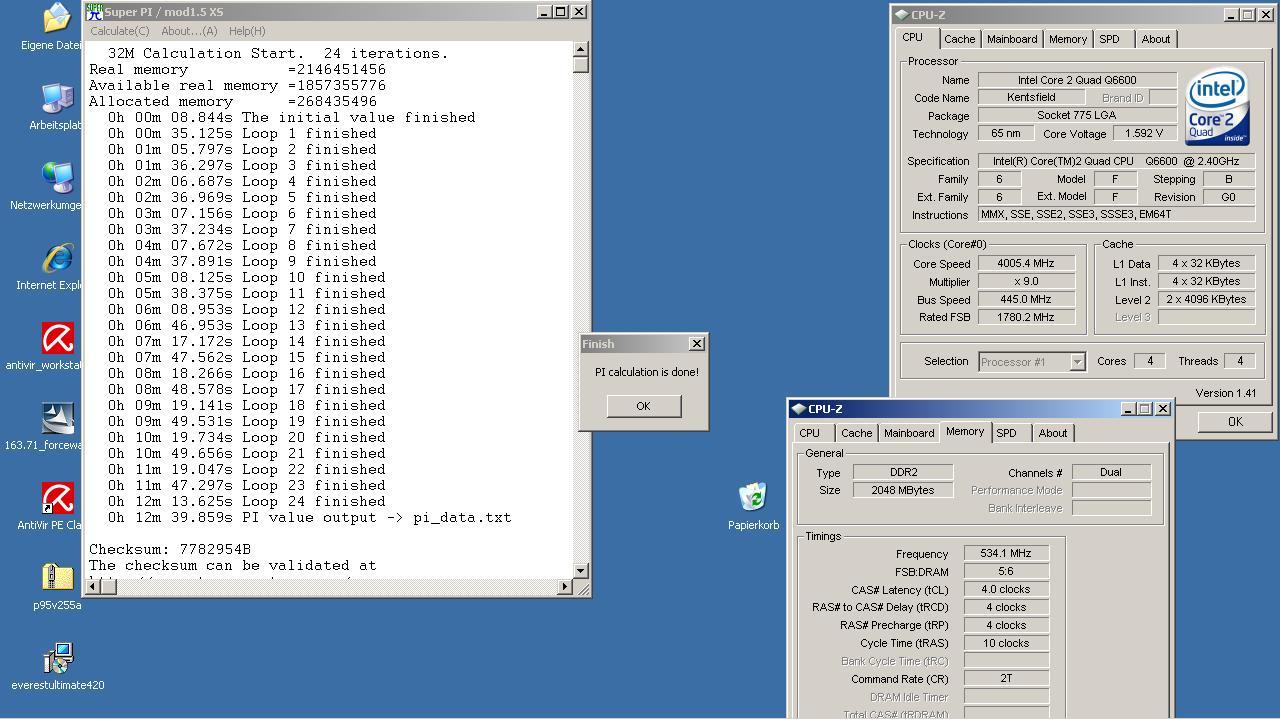This screenshot has height=720, width=1280.
Task: Expand the Processor #1 selection dropdown
Action: coord(1077,362)
